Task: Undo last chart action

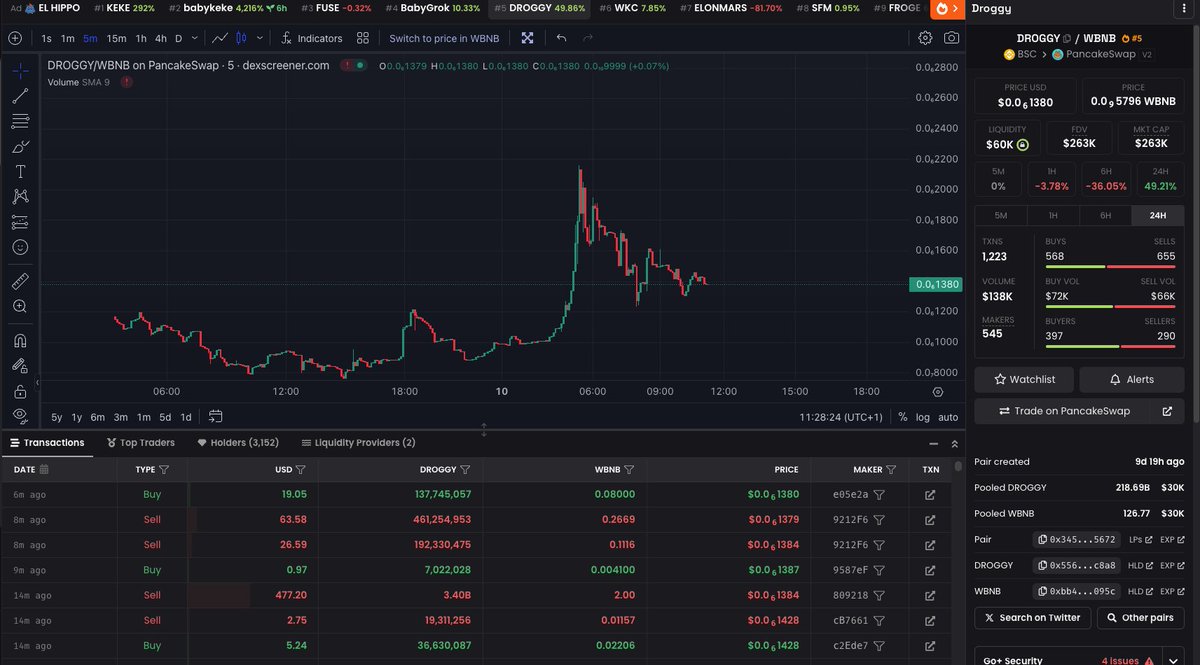Action: click(x=561, y=38)
